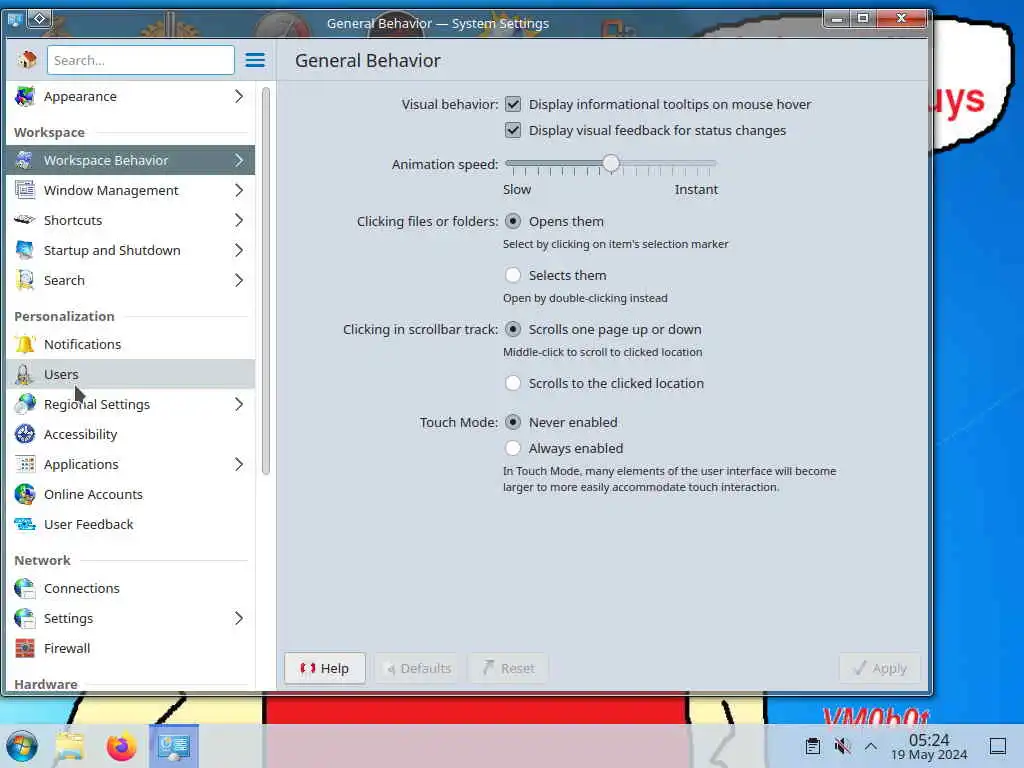Click the taskbar clock showing 05:24
The width and height of the screenshot is (1024, 768).
[929, 746]
